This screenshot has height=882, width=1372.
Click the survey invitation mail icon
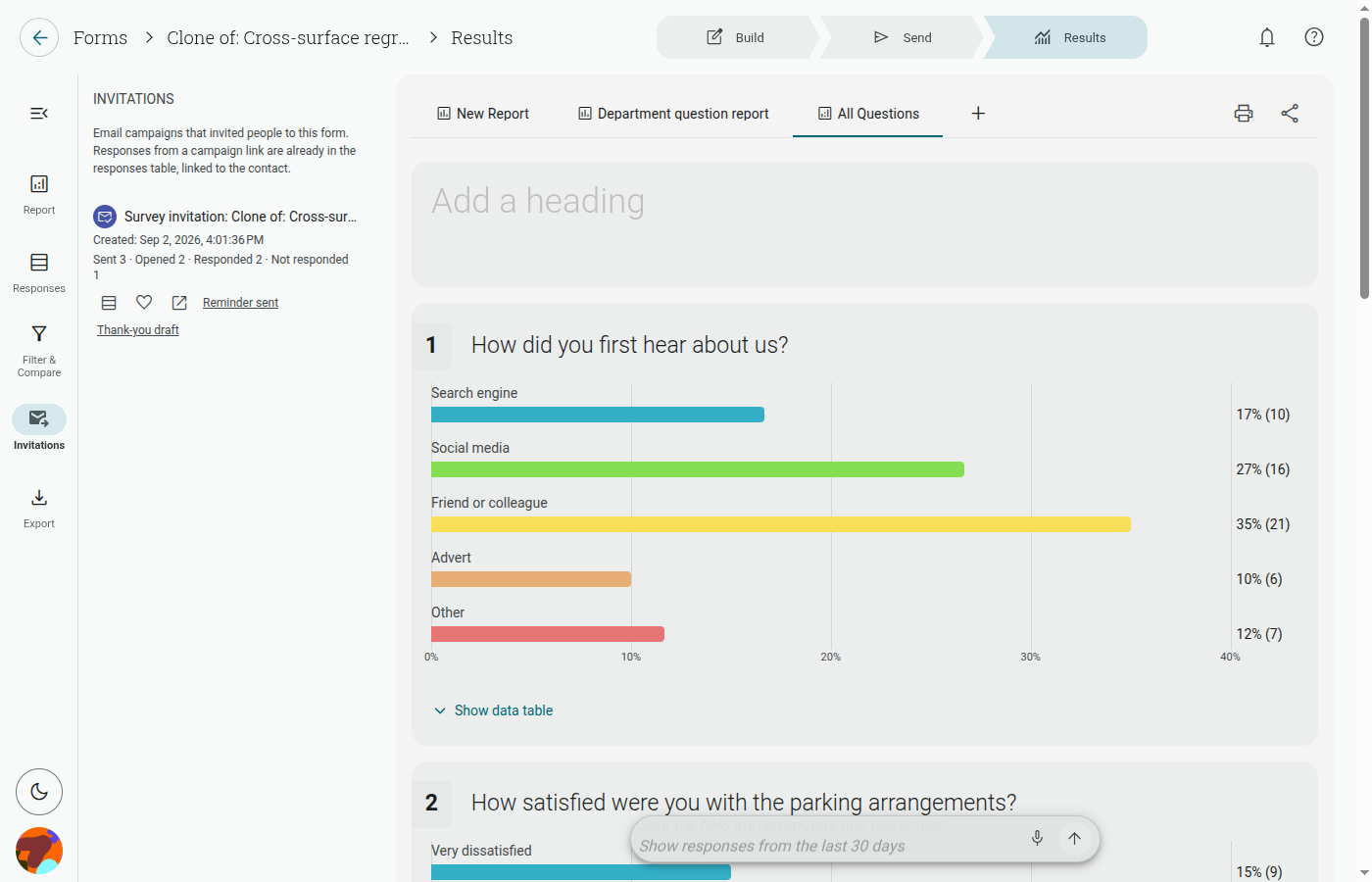click(x=105, y=217)
